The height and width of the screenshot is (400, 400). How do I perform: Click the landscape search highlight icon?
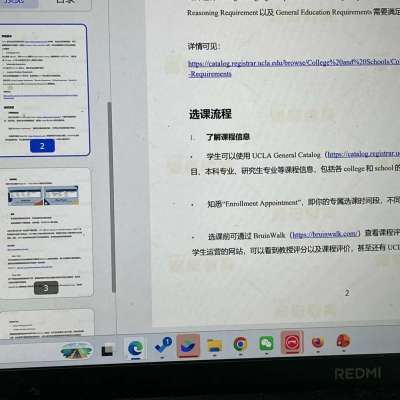coord(77,351)
